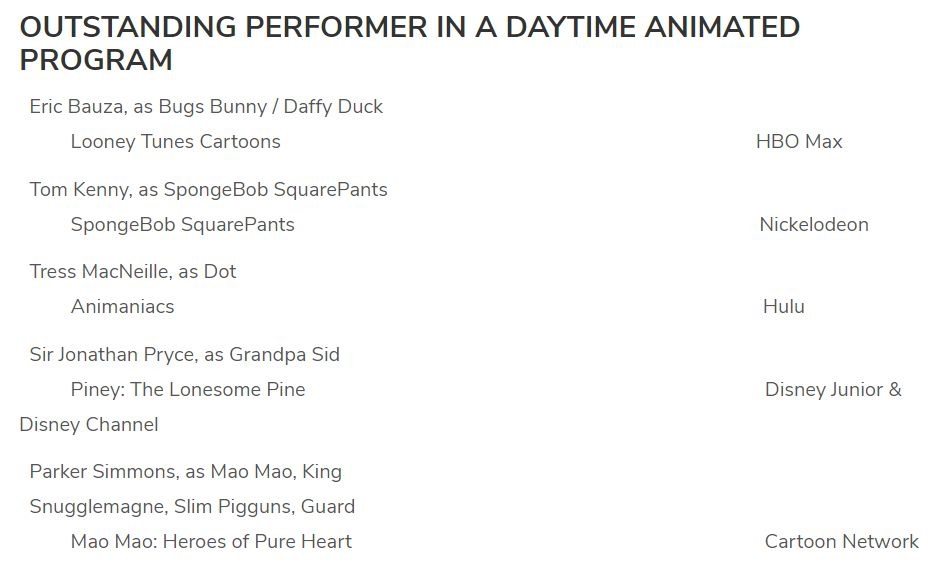The image size is (951, 575).
Task: Select the Eric Bauza nominee line
Action: [206, 107]
